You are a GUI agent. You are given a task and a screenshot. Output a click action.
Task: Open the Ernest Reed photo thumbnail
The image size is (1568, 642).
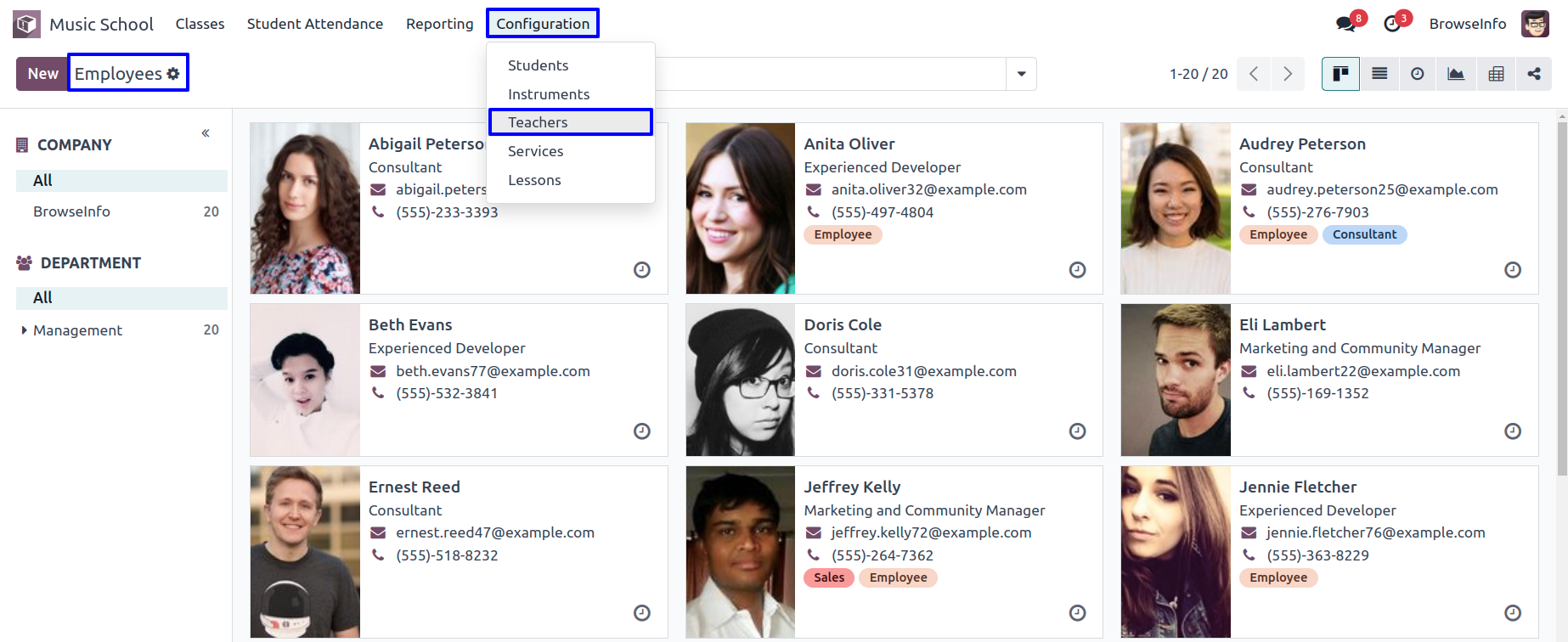click(305, 552)
